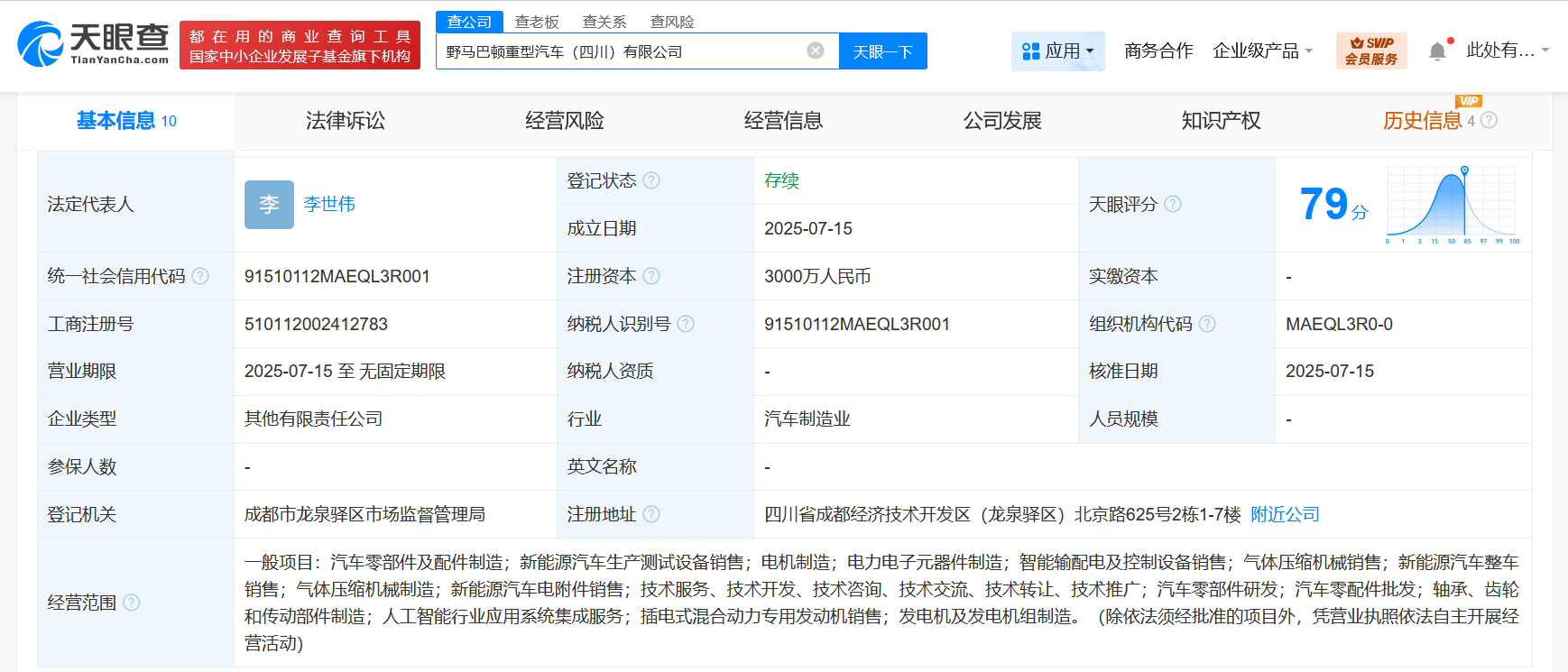
Task: Click organization code MAEQL3R0-0
Action: click(x=1339, y=324)
